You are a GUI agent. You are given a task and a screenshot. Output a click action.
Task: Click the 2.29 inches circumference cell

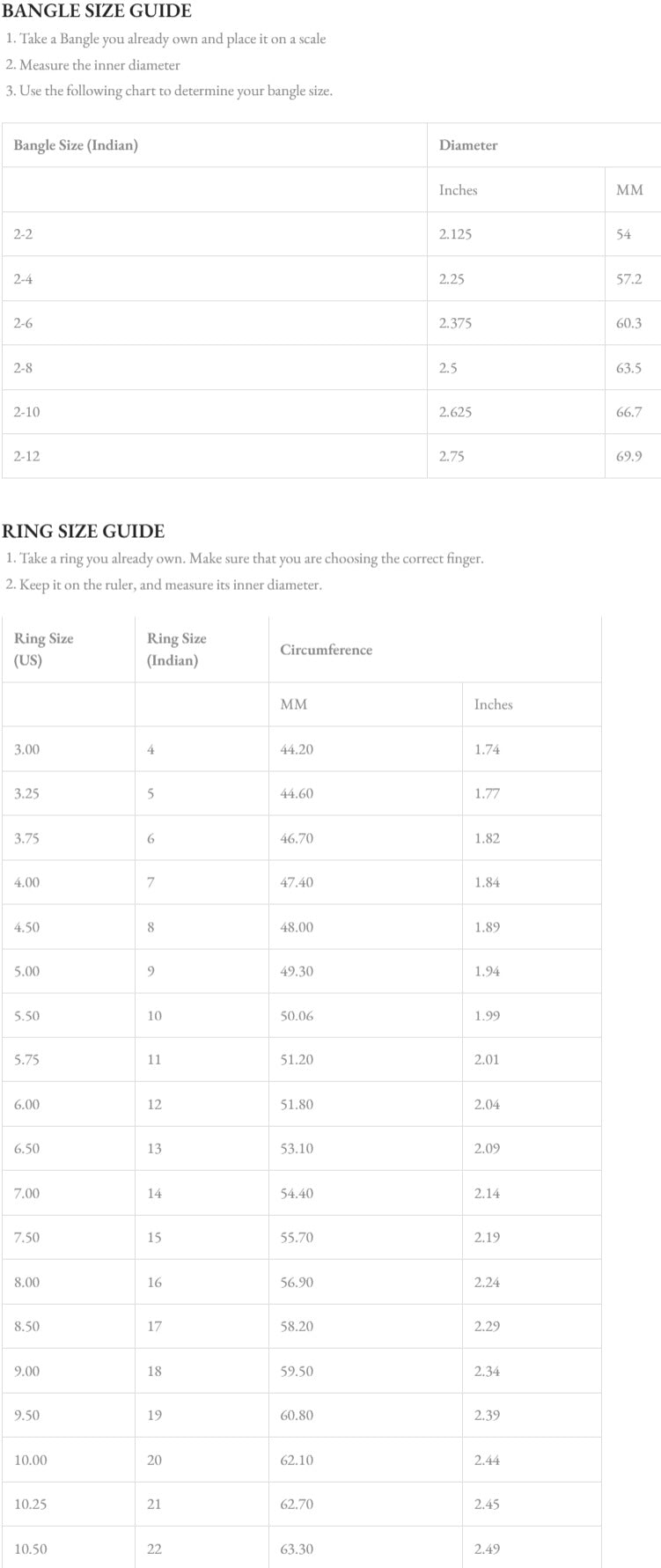[x=487, y=1326]
